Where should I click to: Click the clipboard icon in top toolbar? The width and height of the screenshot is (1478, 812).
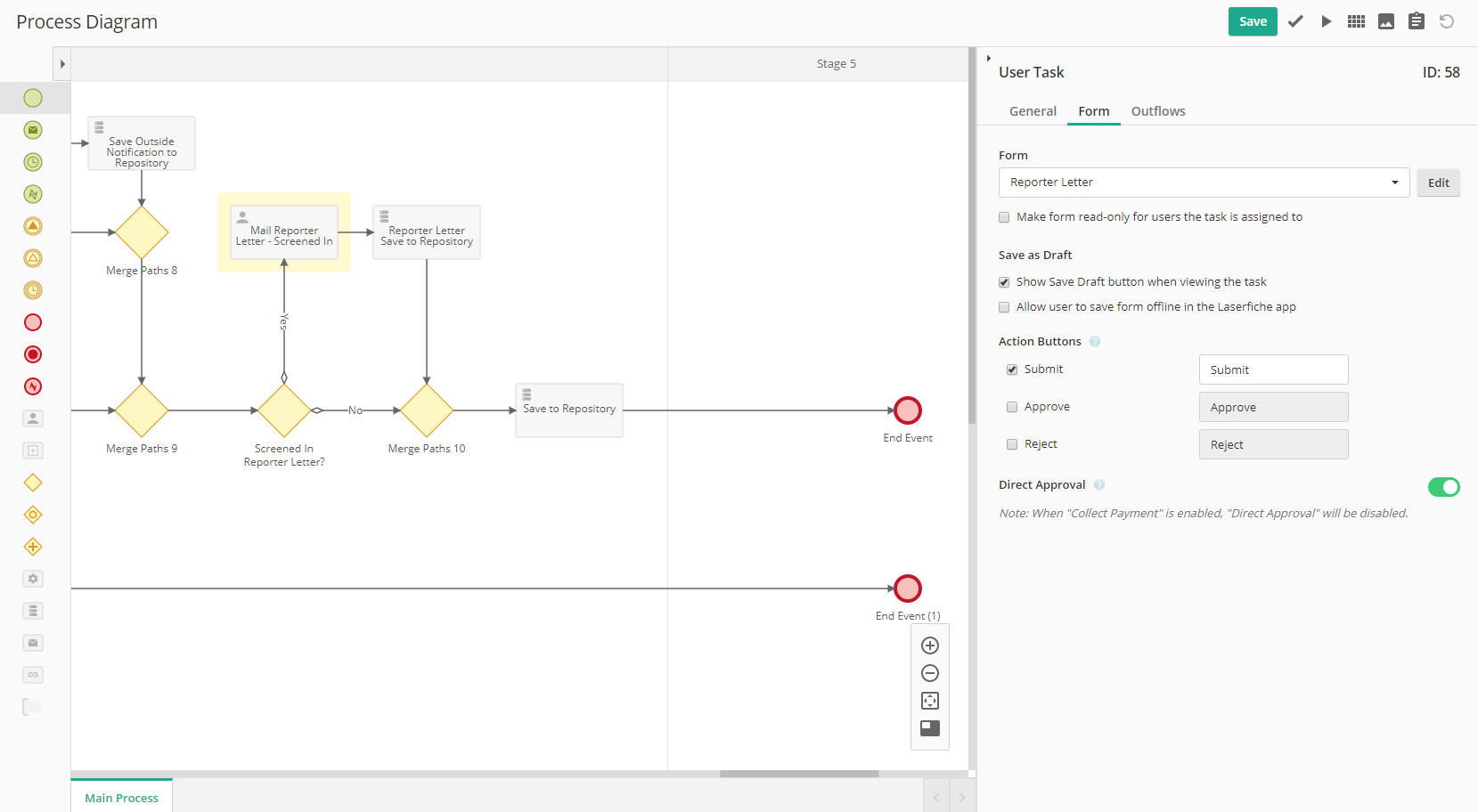[1417, 21]
